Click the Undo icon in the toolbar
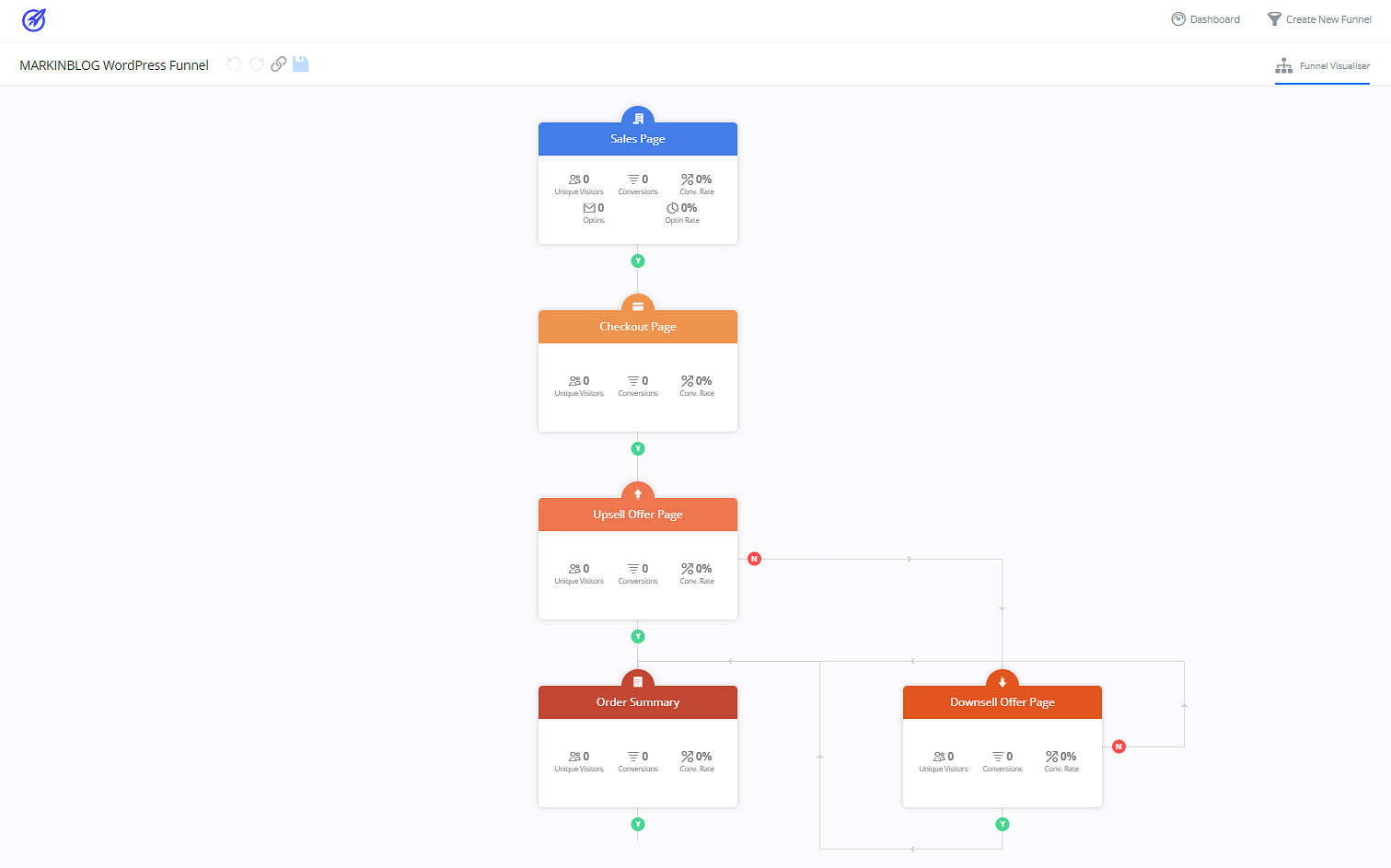 234,64
